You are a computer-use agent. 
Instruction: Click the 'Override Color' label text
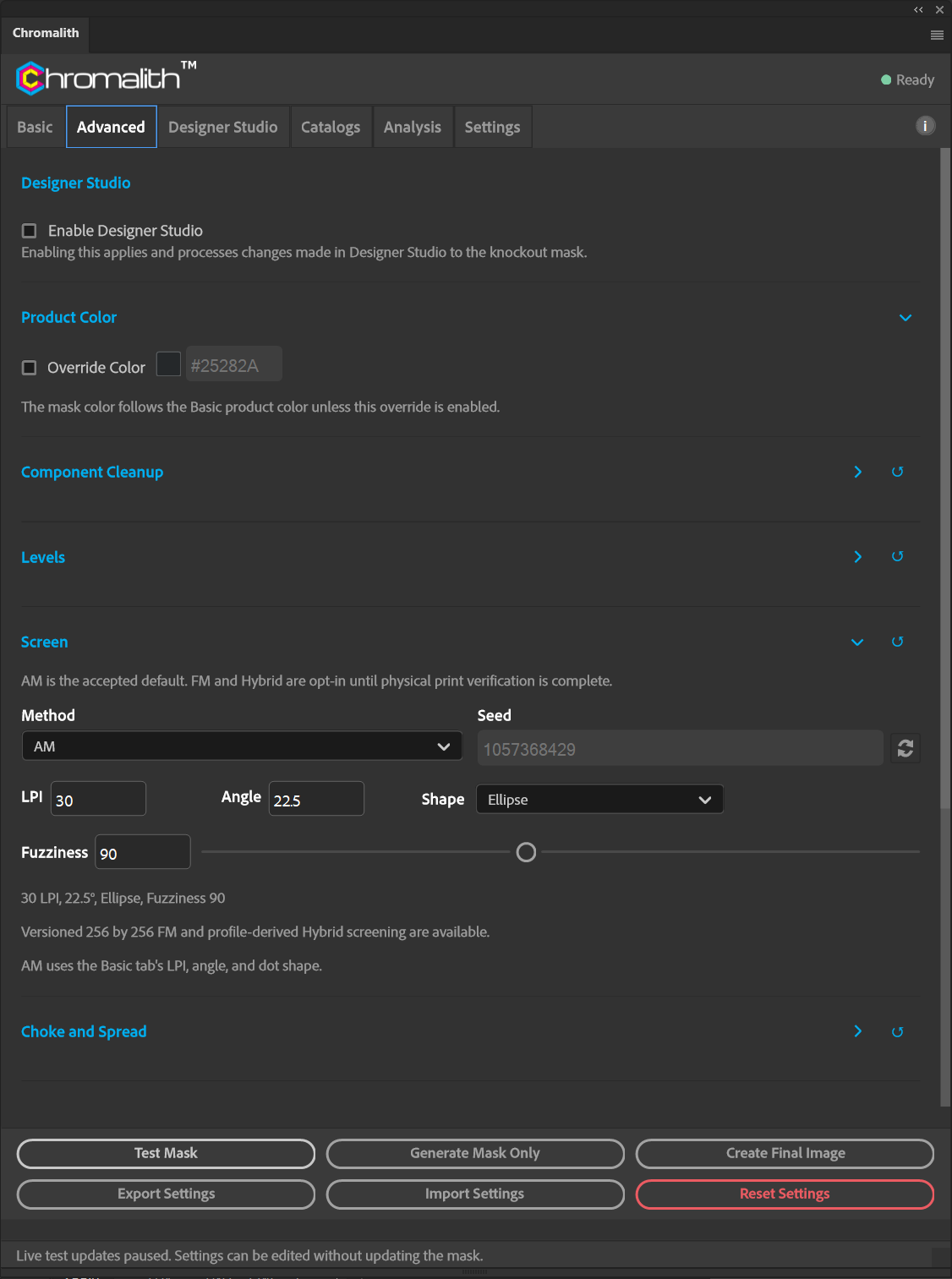(x=96, y=368)
